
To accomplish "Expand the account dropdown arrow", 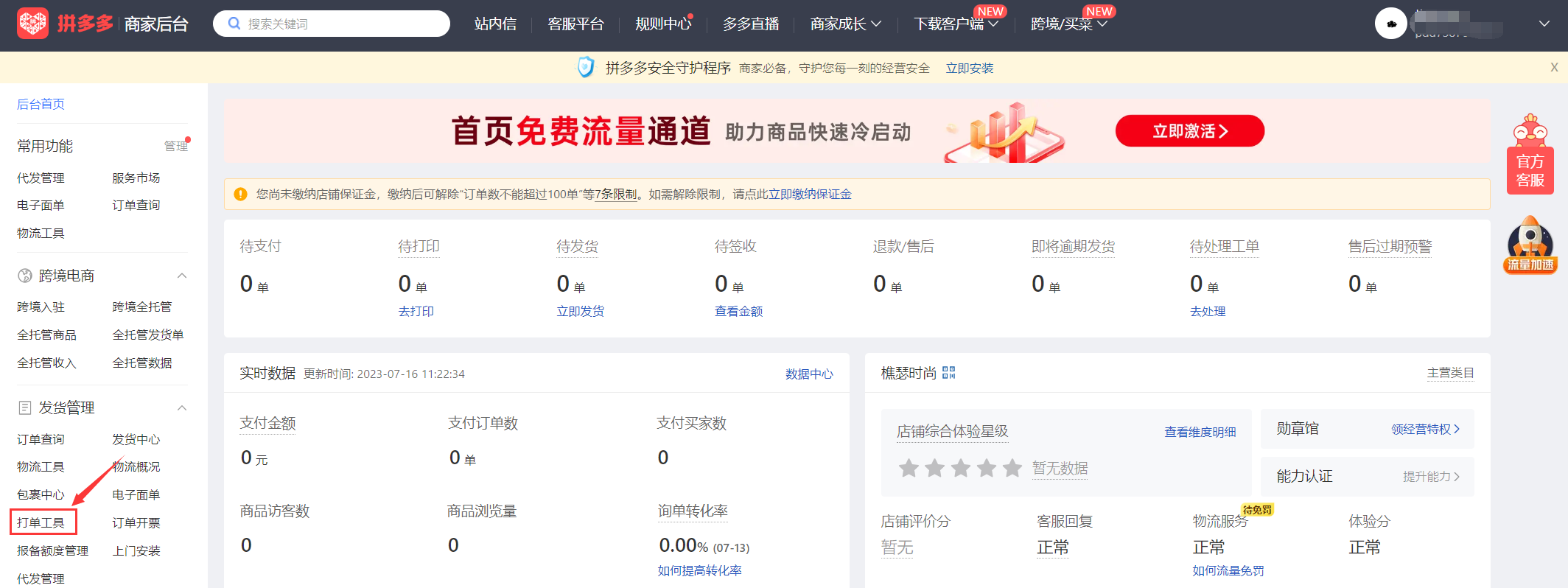I will pyautogui.click(x=1544, y=24).
